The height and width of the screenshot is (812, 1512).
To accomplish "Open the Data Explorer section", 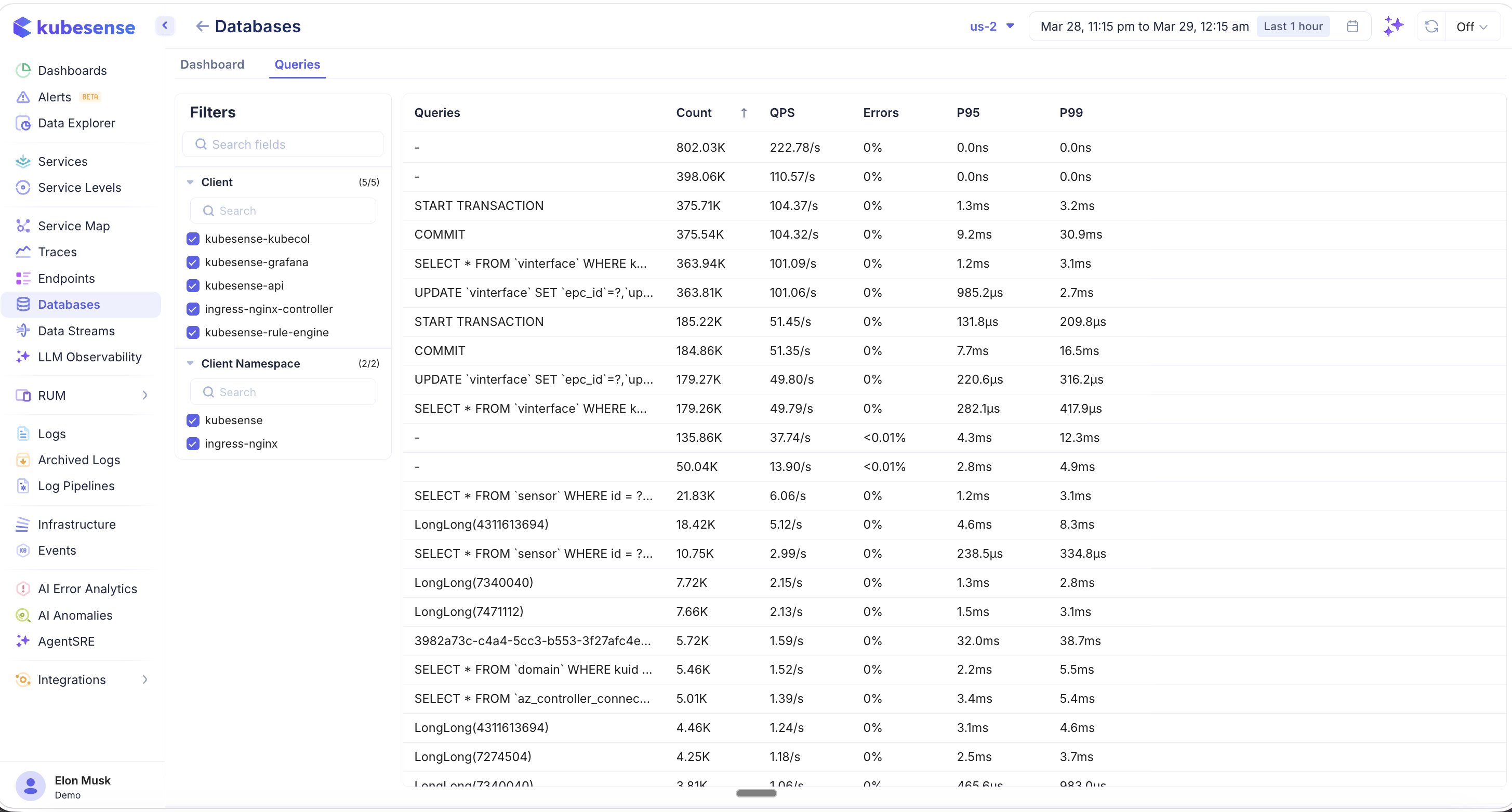I will click(77, 123).
